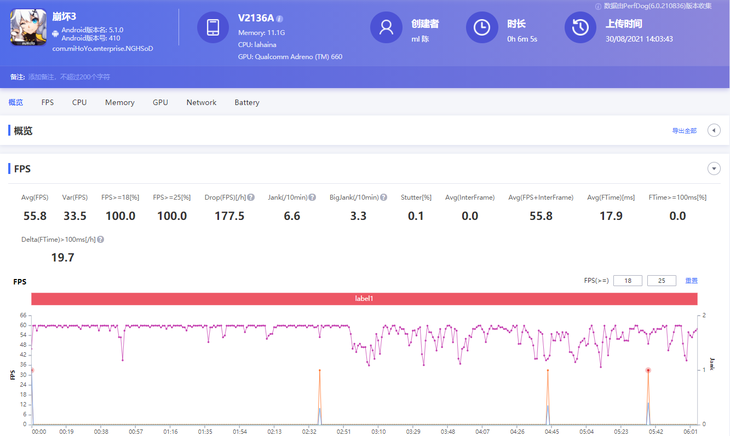Click the creator user avatar icon
Screen dimensions: 730x436
(385, 28)
